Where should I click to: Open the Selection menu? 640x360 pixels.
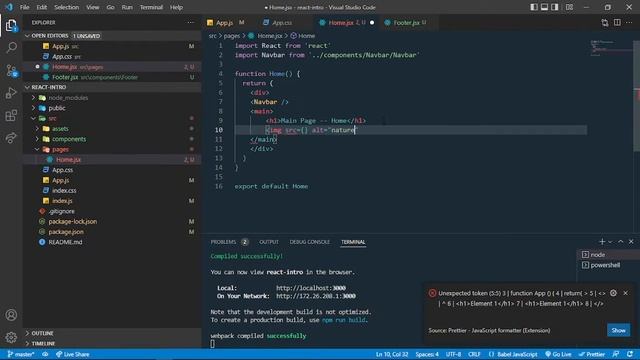(66, 7)
